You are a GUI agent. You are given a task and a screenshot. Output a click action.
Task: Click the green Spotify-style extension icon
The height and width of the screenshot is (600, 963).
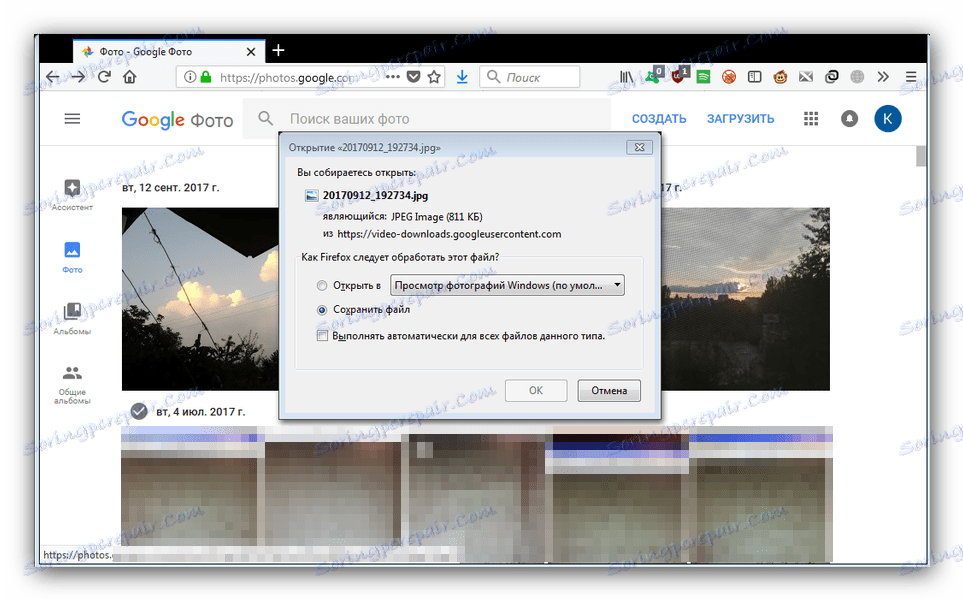coord(703,77)
